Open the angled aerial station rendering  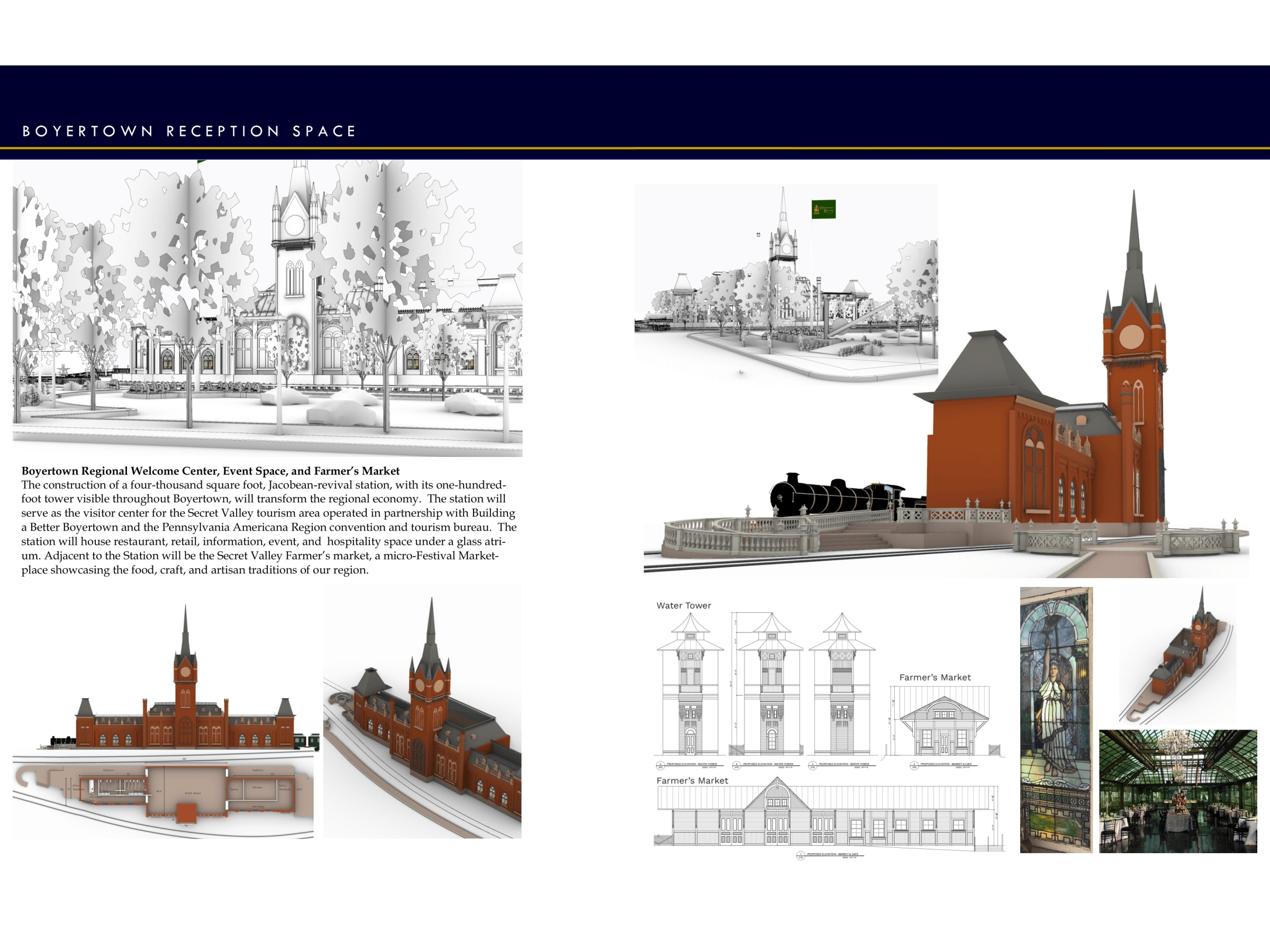click(x=422, y=711)
